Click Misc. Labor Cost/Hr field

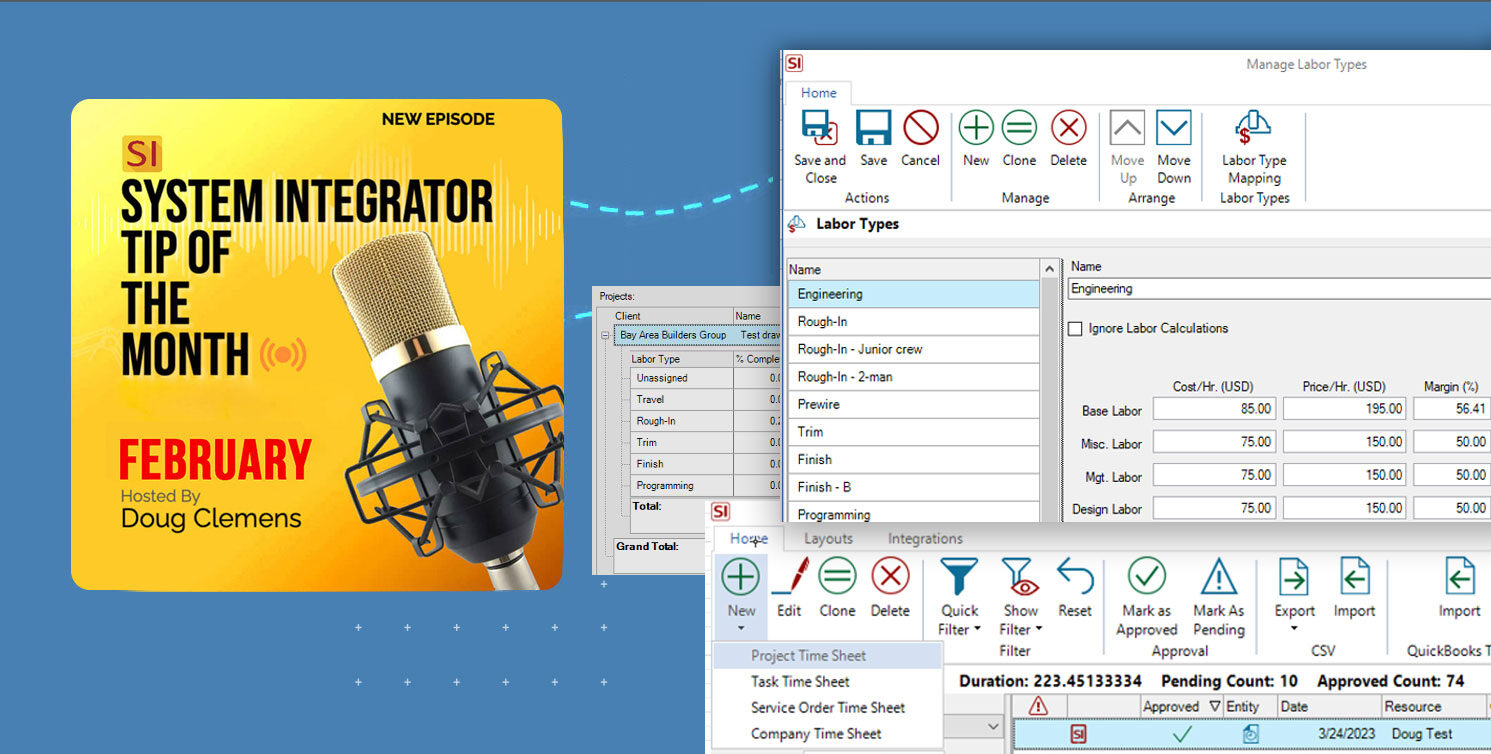pyautogui.click(x=1214, y=442)
